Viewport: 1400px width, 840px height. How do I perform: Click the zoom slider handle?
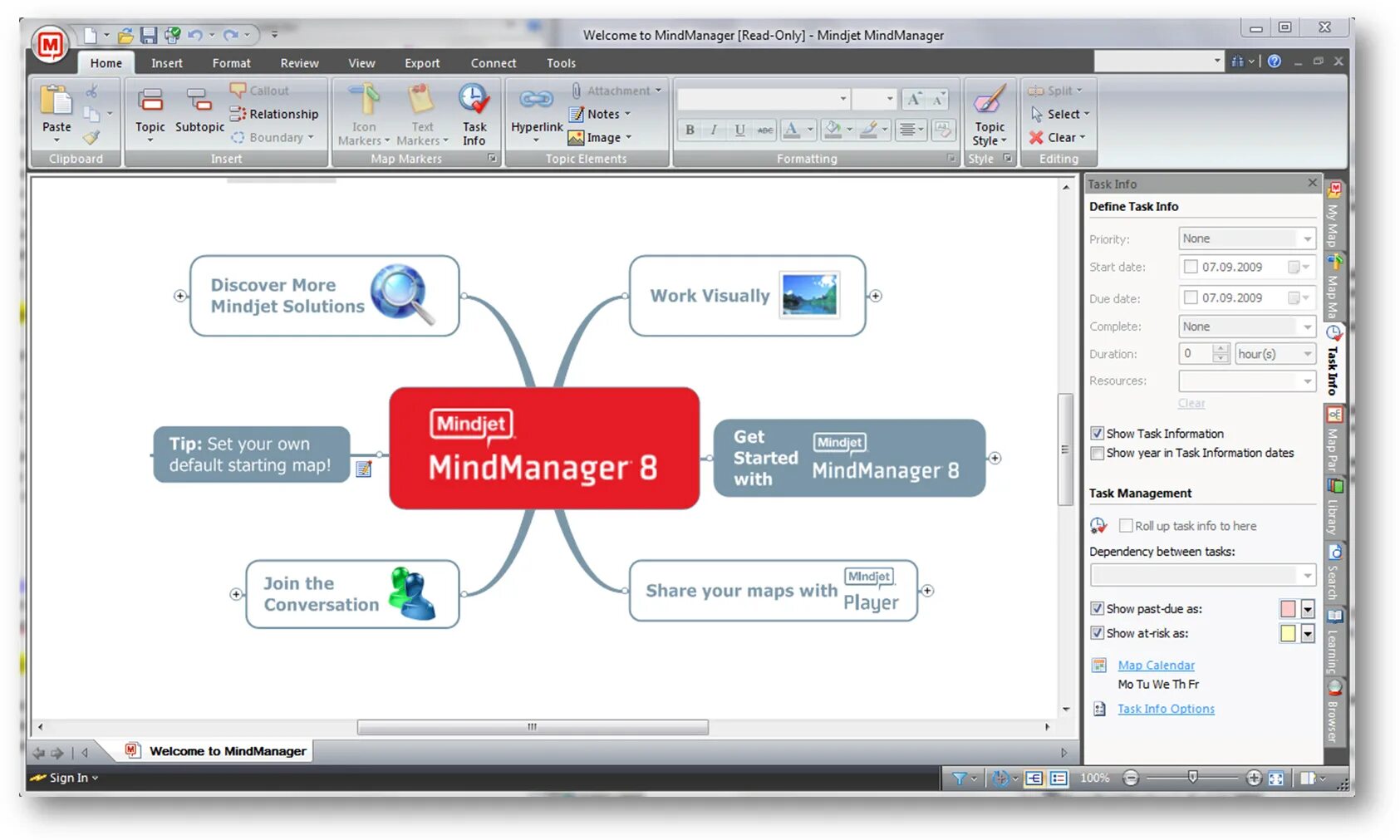tap(1192, 778)
